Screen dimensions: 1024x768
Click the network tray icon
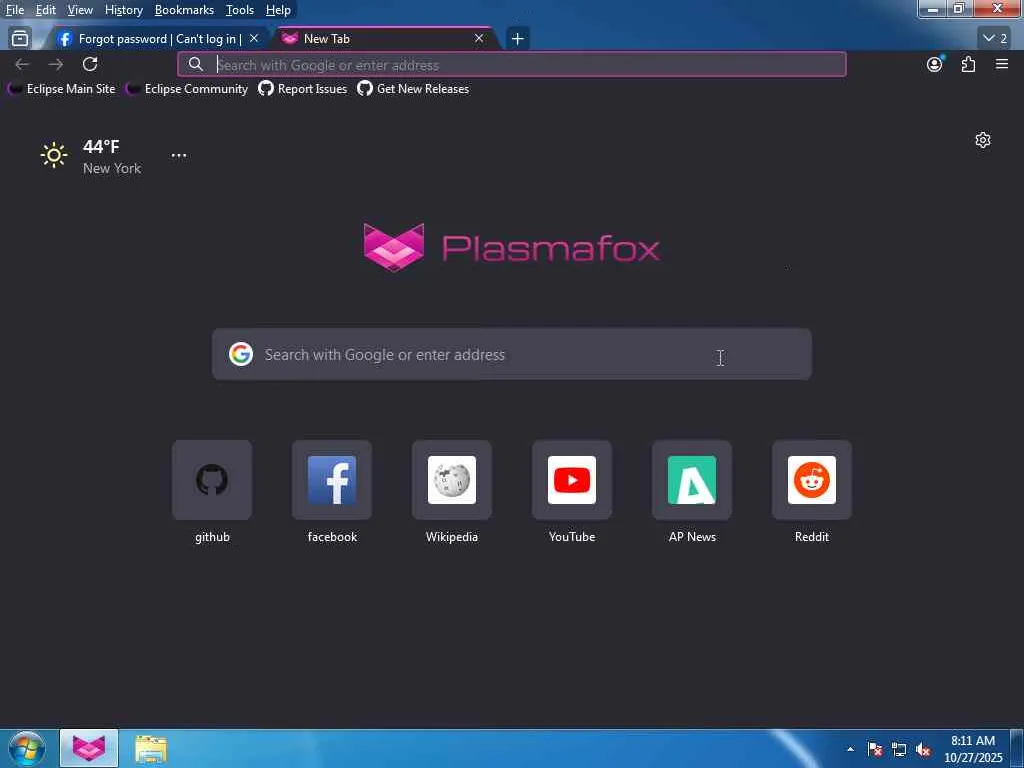click(899, 749)
